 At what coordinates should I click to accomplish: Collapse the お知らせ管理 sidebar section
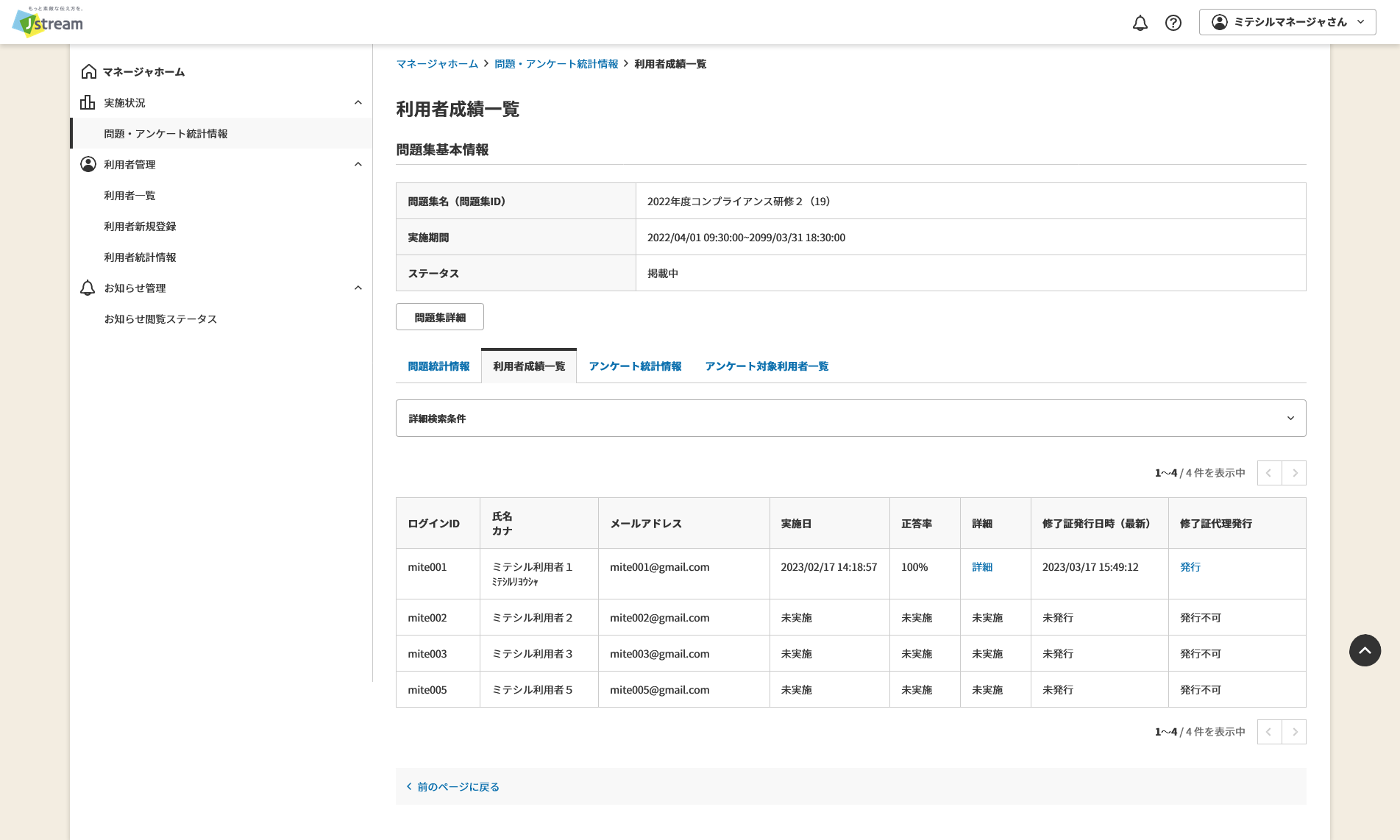pos(358,288)
